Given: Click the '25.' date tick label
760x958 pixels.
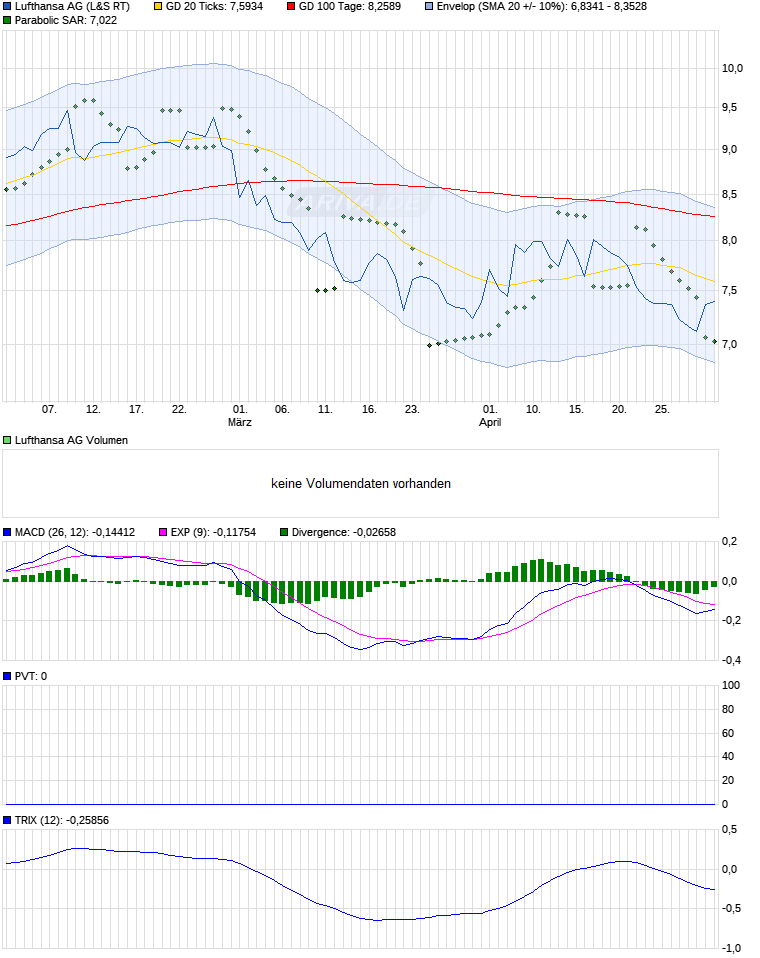Looking at the screenshot, I should pos(662,409).
